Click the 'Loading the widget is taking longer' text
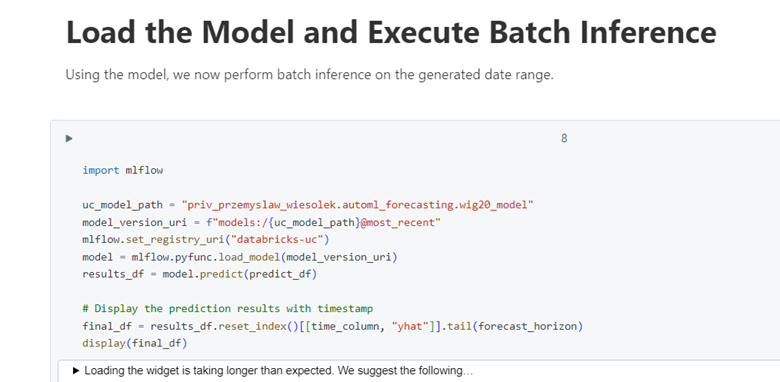Image resolution: width=780 pixels, height=382 pixels. tap(279, 371)
